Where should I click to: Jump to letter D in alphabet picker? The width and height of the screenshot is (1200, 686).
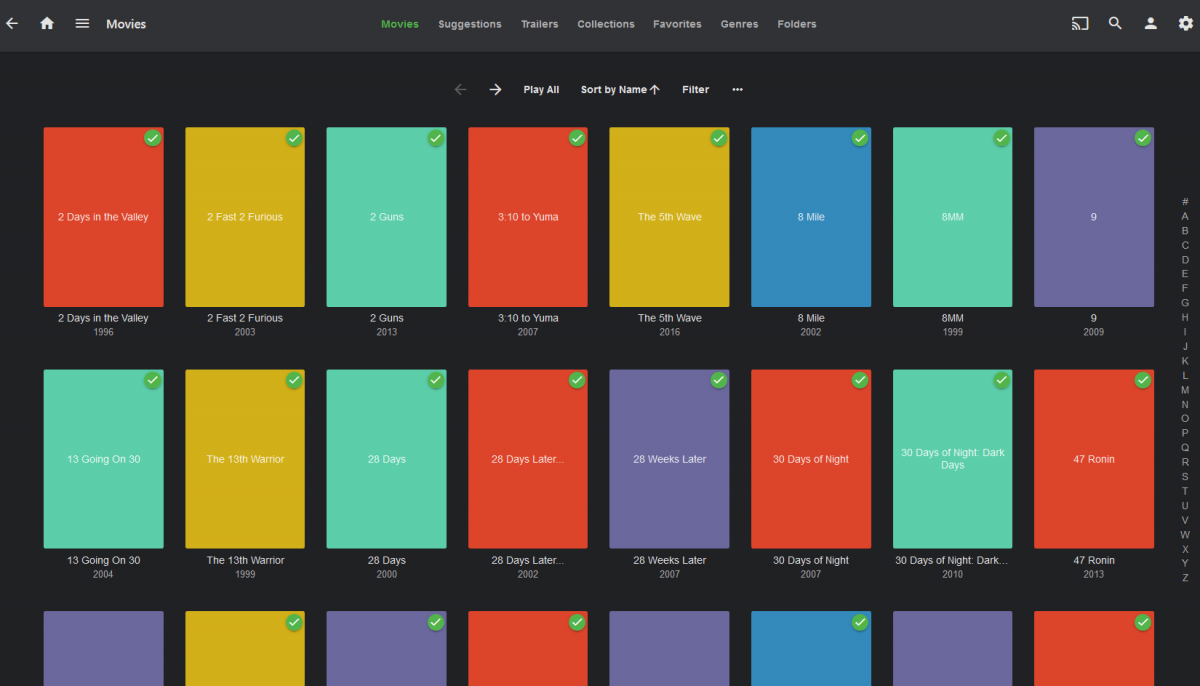(1185, 259)
